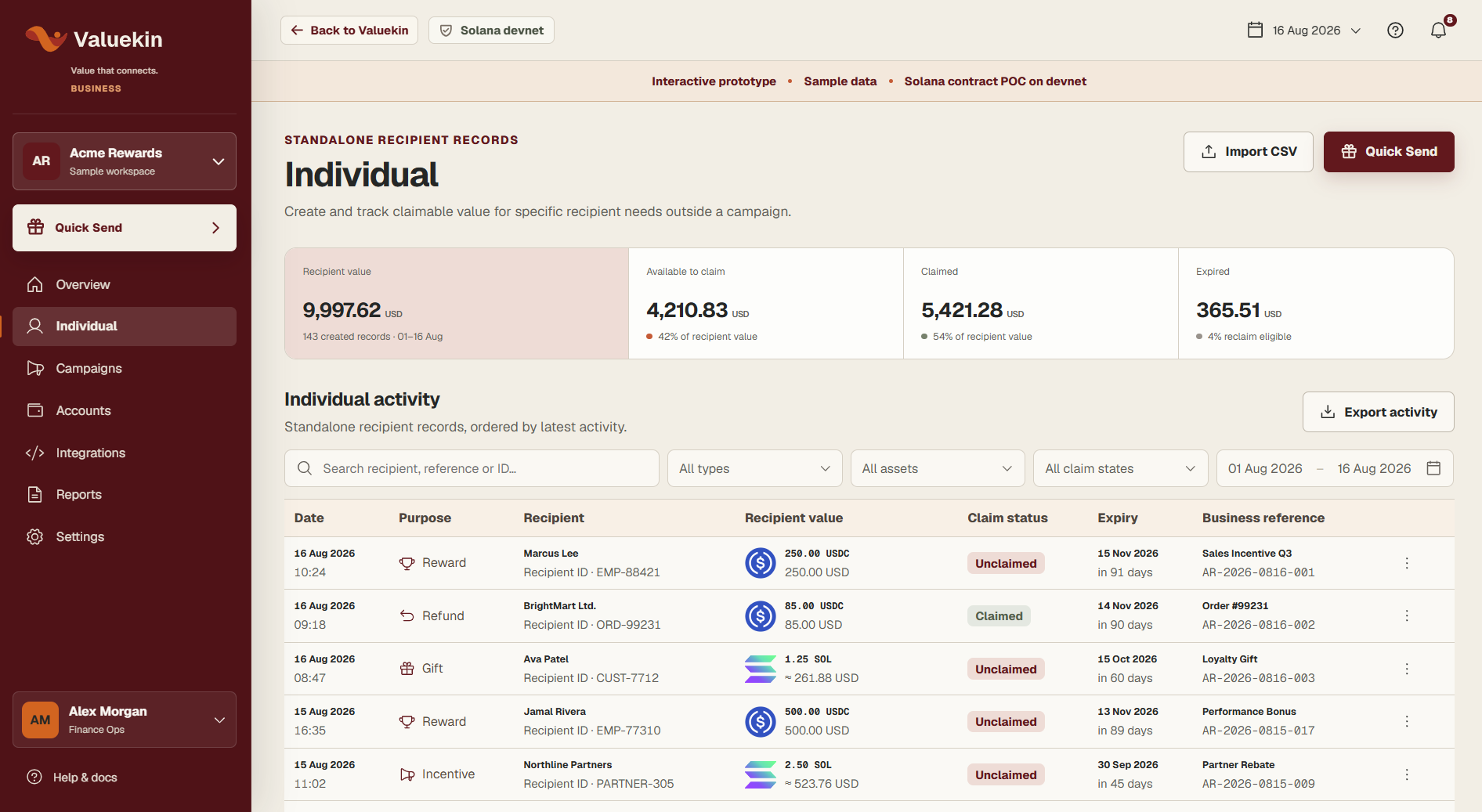Click the USDC coin icon for Marcus Lee
Screen dimensions: 1482x812
760,563
